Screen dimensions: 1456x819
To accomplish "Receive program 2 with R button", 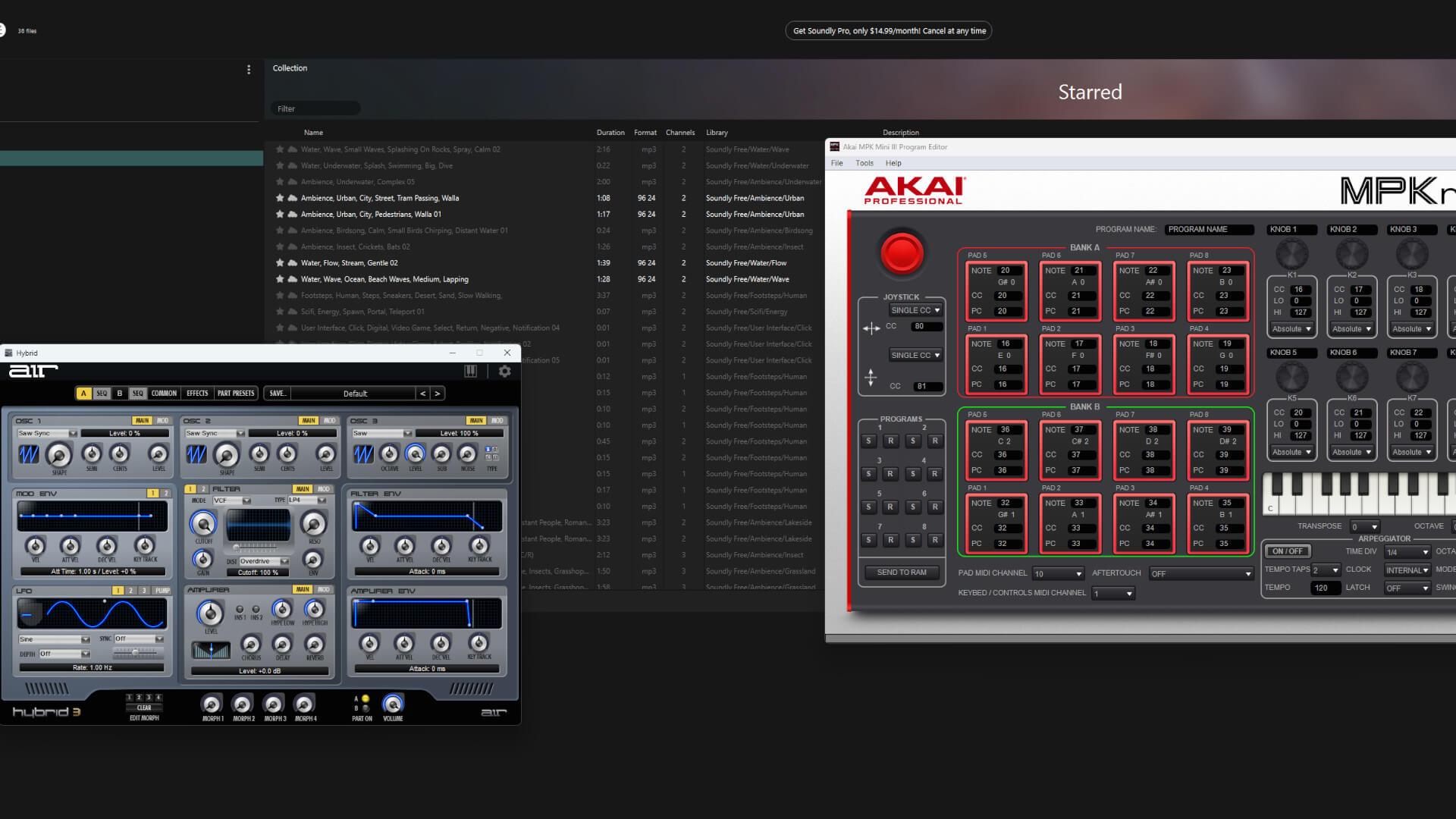I will [x=935, y=441].
